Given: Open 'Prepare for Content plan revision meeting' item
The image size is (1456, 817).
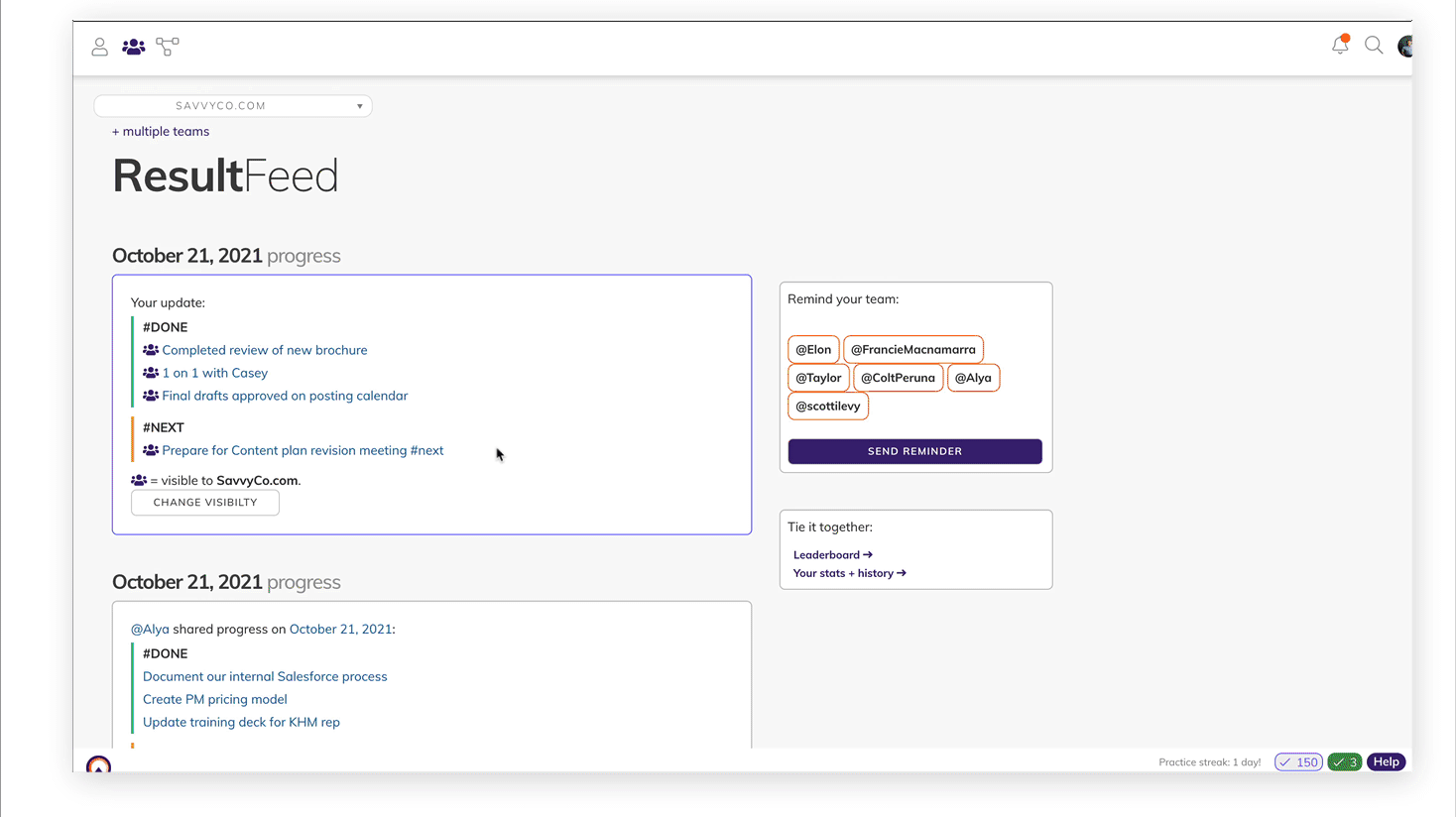Looking at the screenshot, I should 303,450.
